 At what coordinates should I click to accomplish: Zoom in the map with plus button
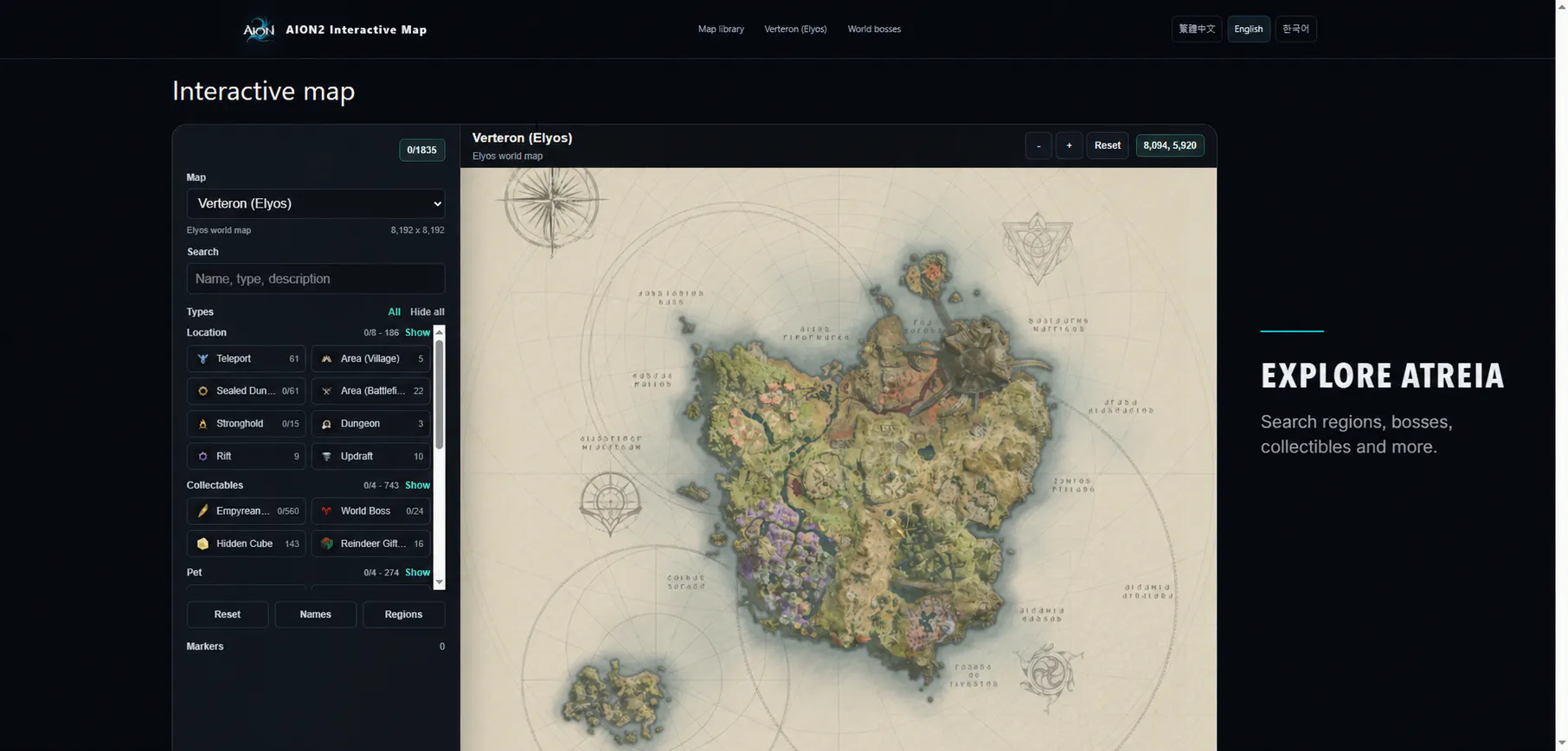1069,145
